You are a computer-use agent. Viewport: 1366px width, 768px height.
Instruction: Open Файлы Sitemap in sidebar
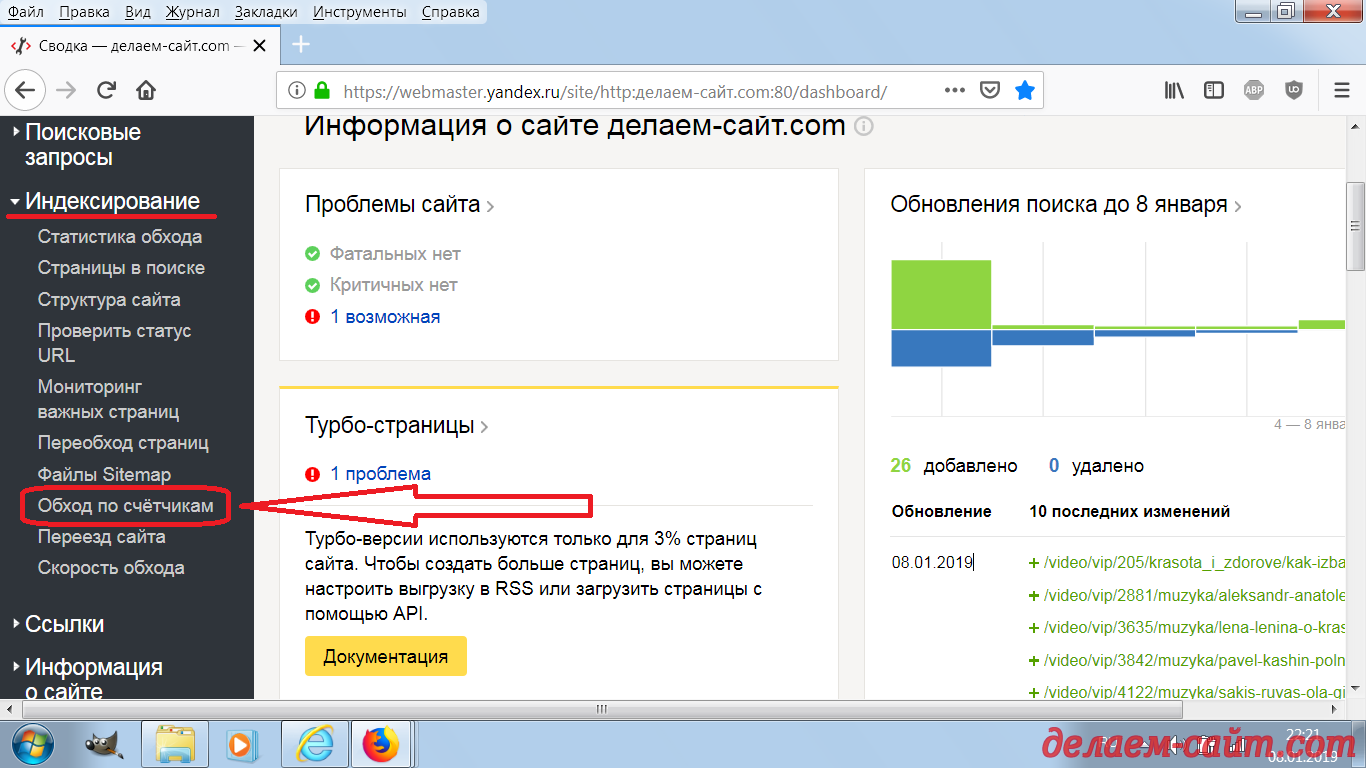point(104,475)
